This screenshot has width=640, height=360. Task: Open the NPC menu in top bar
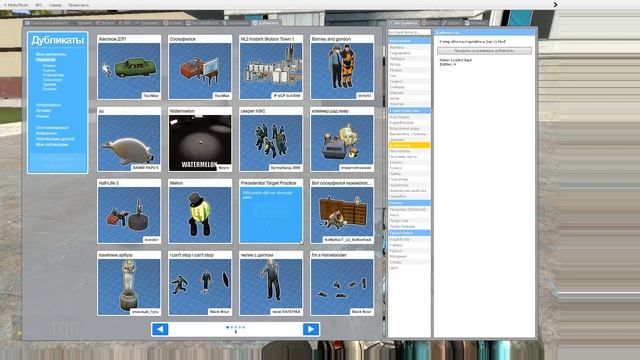click(x=38, y=5)
